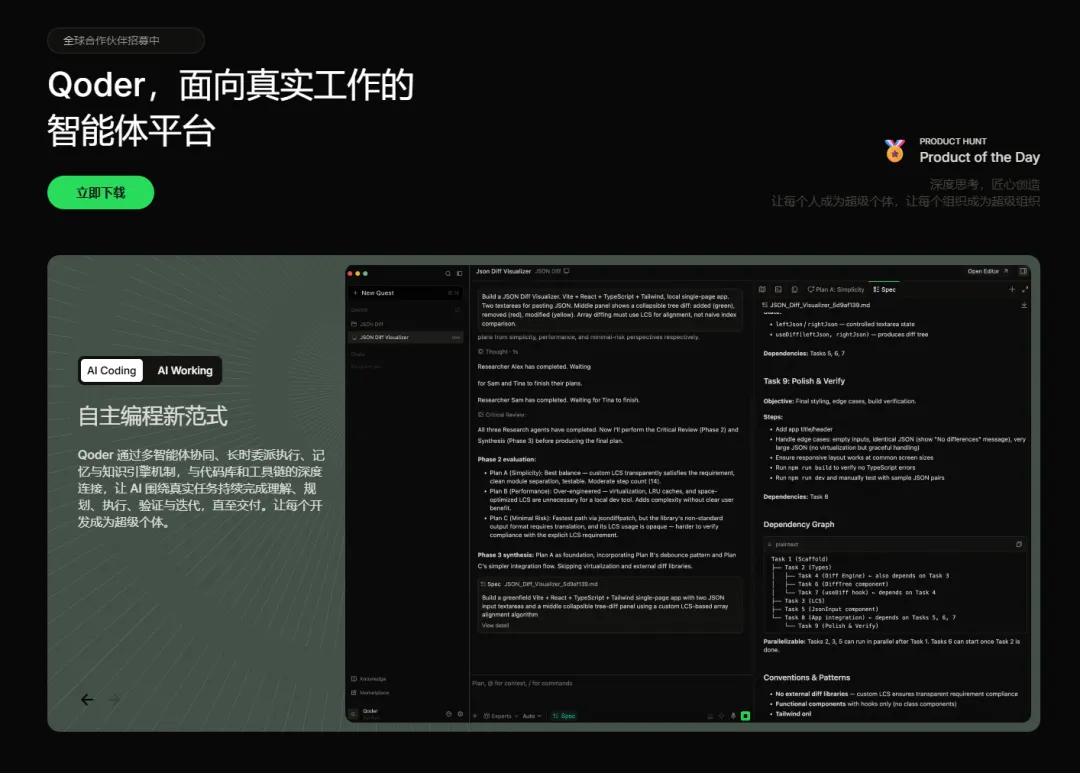Select the AI Working tab
Image resolution: width=1080 pixels, height=773 pixels.
coord(185,371)
